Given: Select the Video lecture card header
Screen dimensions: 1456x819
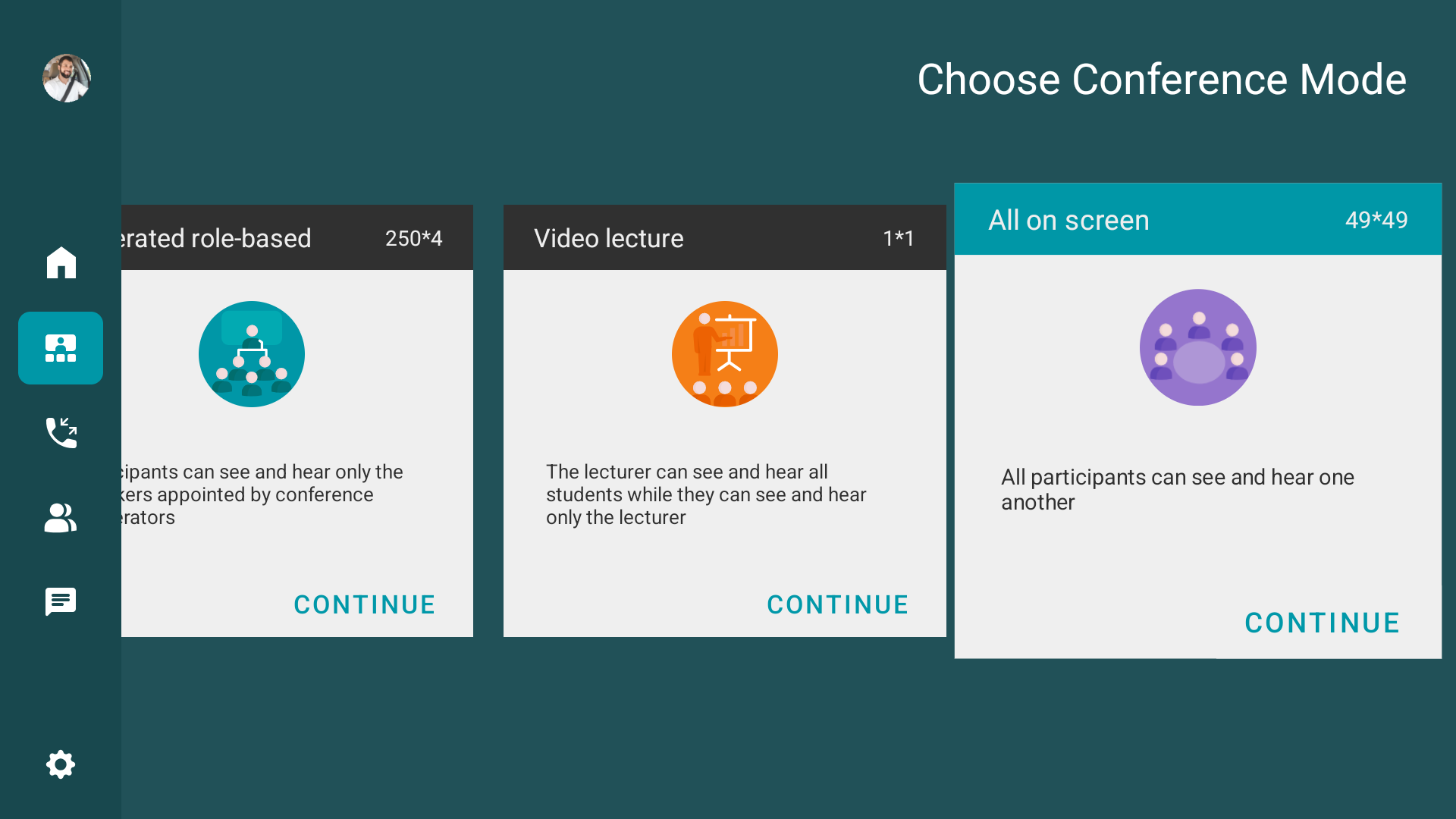Looking at the screenshot, I should [x=725, y=237].
